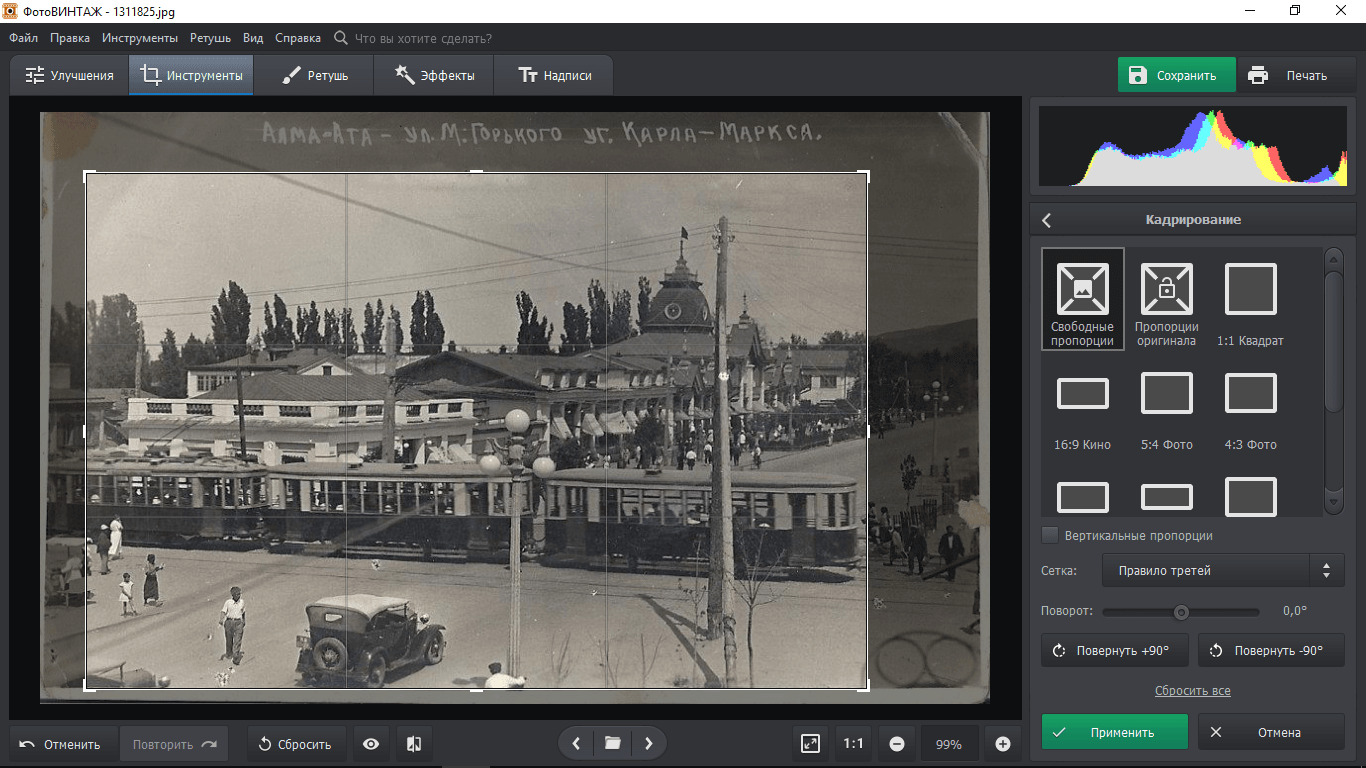Viewport: 1366px width, 768px height.
Task: Toggle the eye preview of the original
Action: [371, 744]
